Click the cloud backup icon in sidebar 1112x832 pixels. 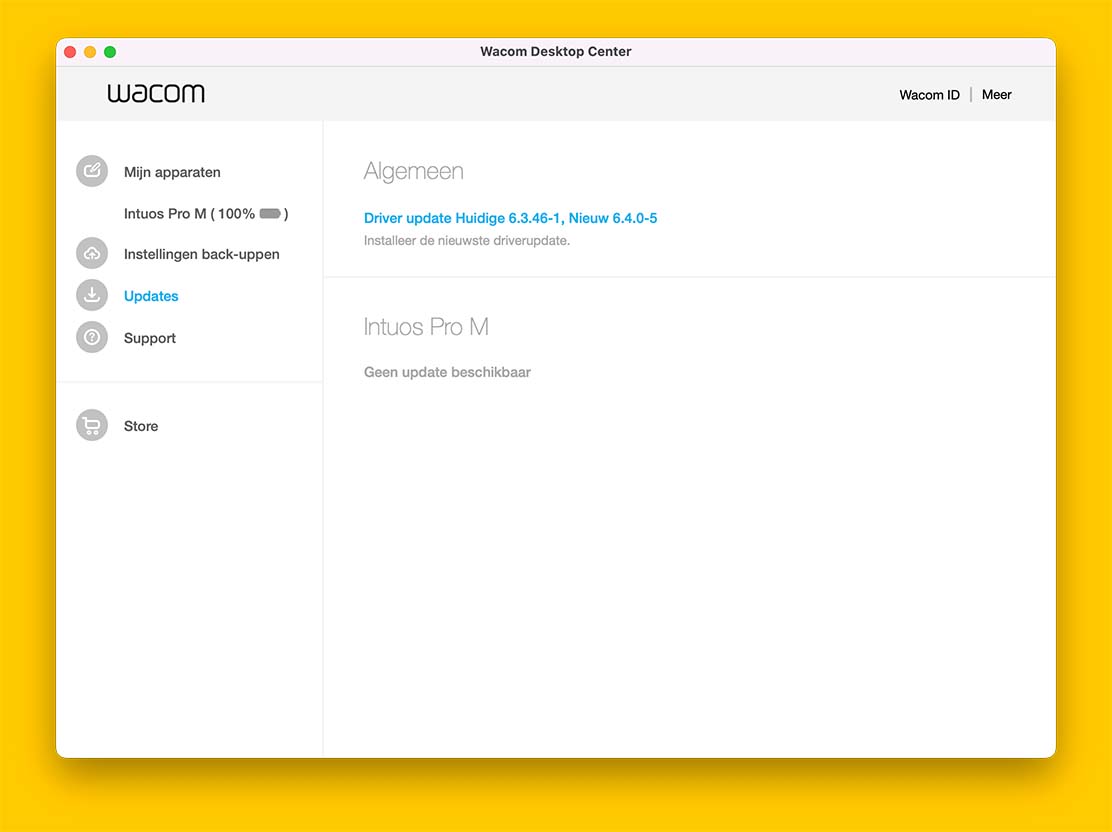92,254
